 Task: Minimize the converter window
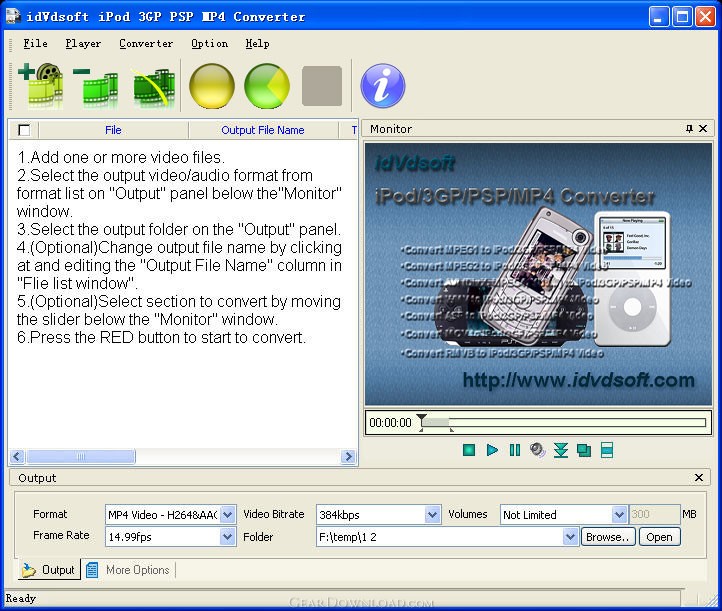659,17
